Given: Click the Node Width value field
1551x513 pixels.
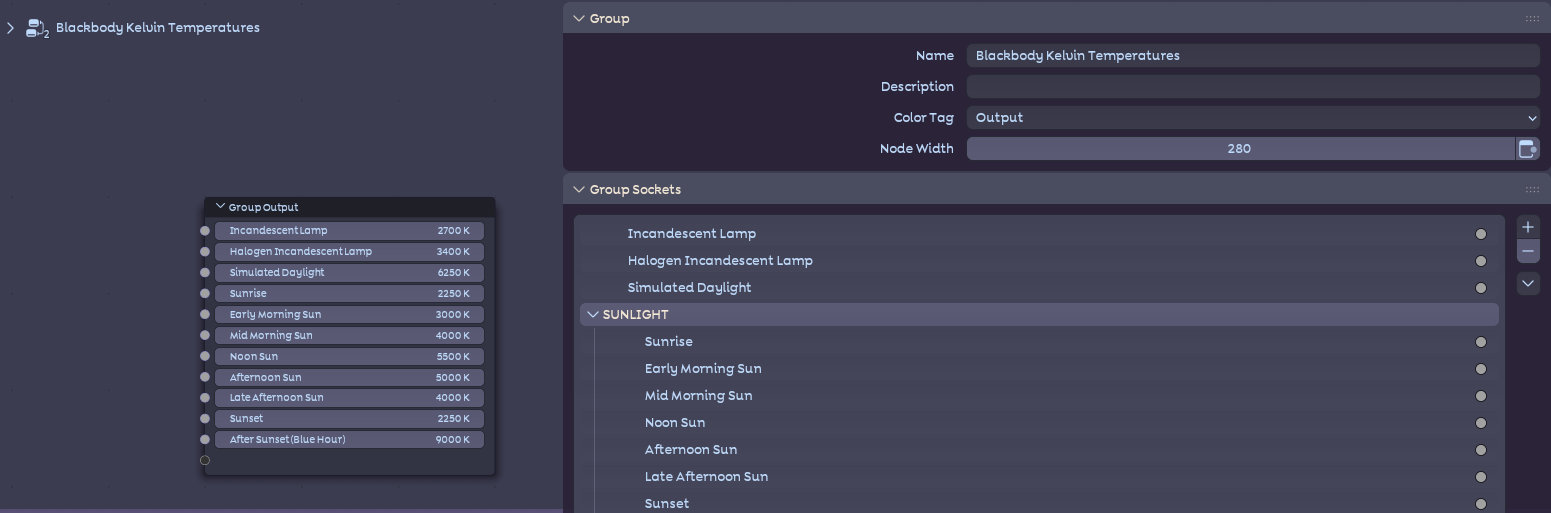Looking at the screenshot, I should click(x=1240, y=149).
